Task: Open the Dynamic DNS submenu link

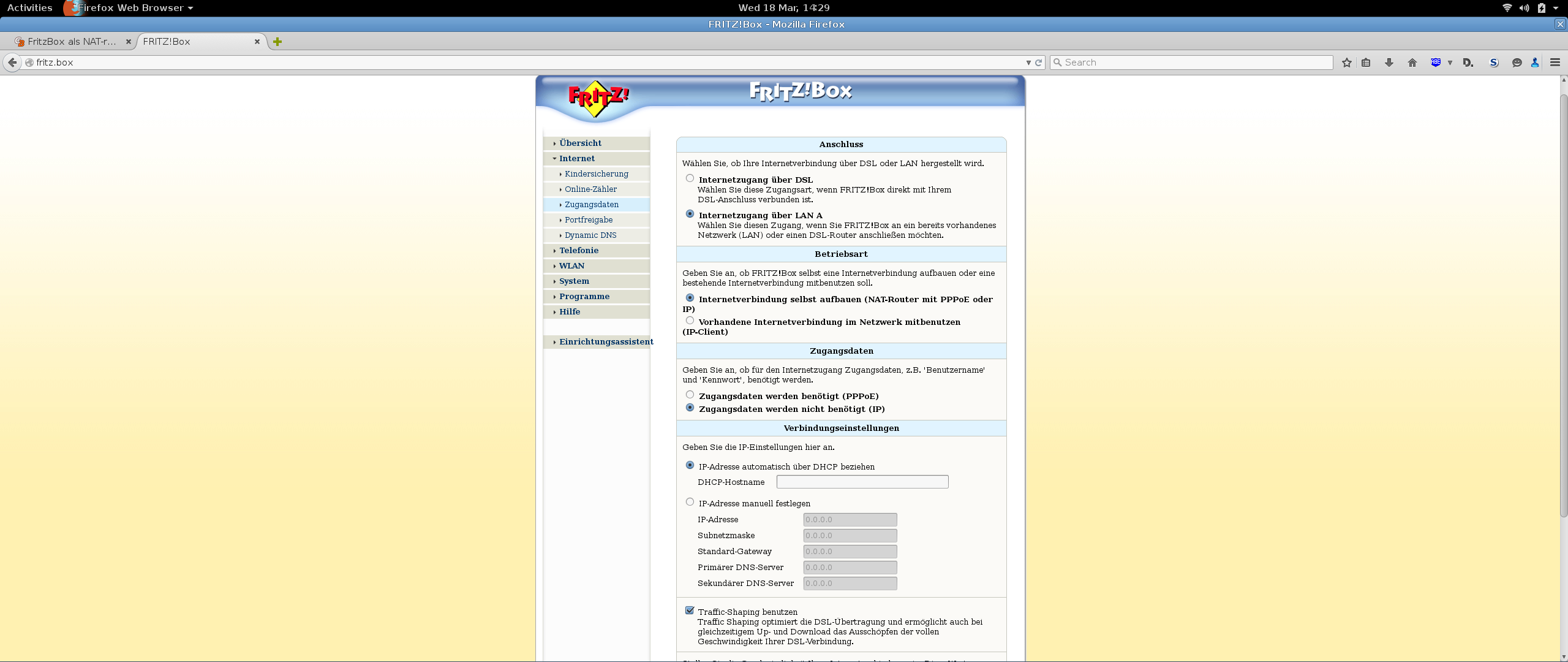Action: (590, 235)
